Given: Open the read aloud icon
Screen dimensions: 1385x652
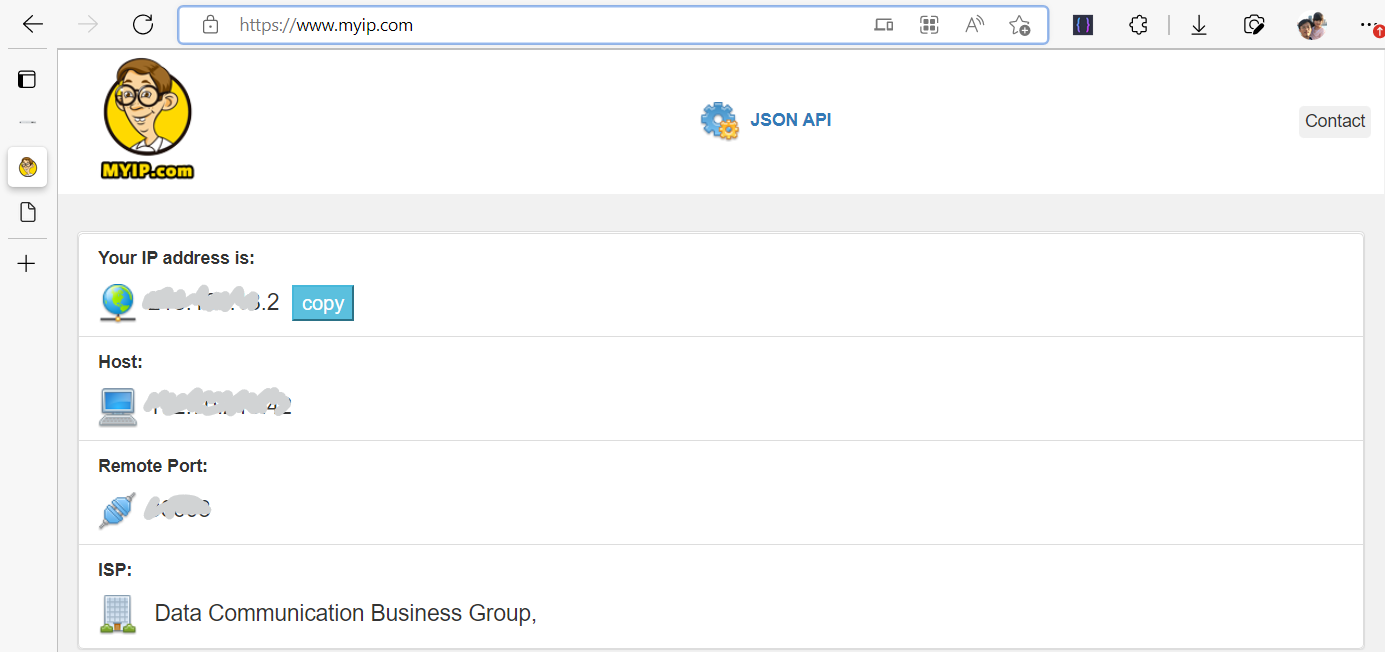Looking at the screenshot, I should 974,25.
